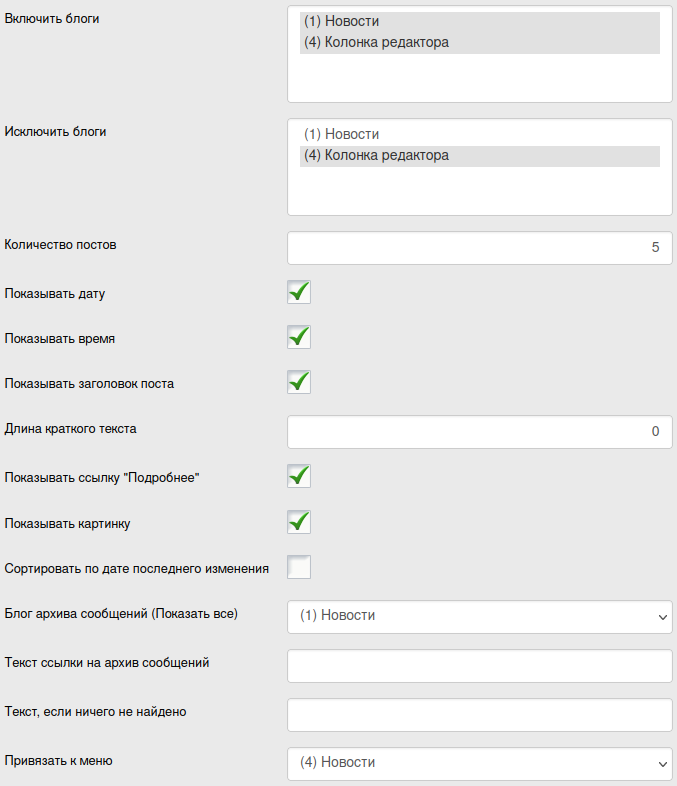Screen dimensions: 677x786
Task: Click the Количество постов input field
Action: click(x=479, y=248)
